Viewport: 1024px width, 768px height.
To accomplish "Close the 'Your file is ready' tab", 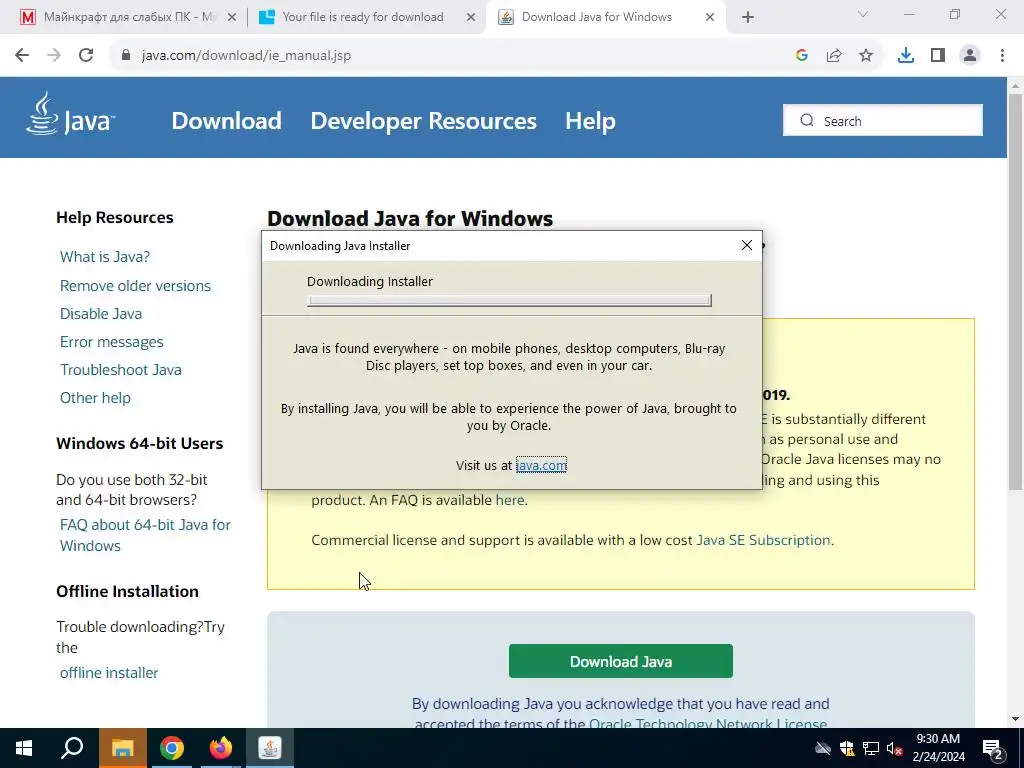I will 471,18.
